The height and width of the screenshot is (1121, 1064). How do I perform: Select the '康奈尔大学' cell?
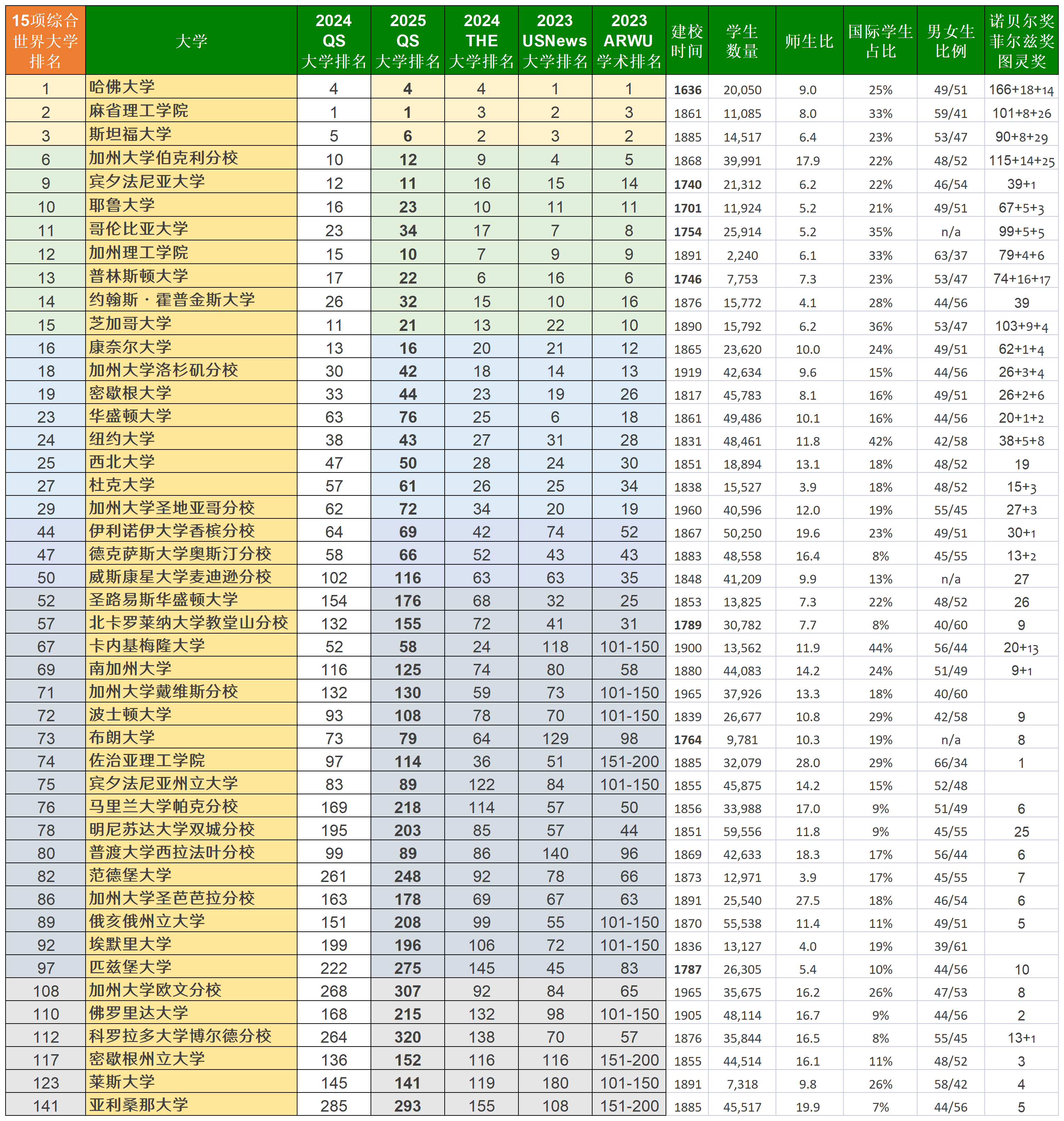191,347
